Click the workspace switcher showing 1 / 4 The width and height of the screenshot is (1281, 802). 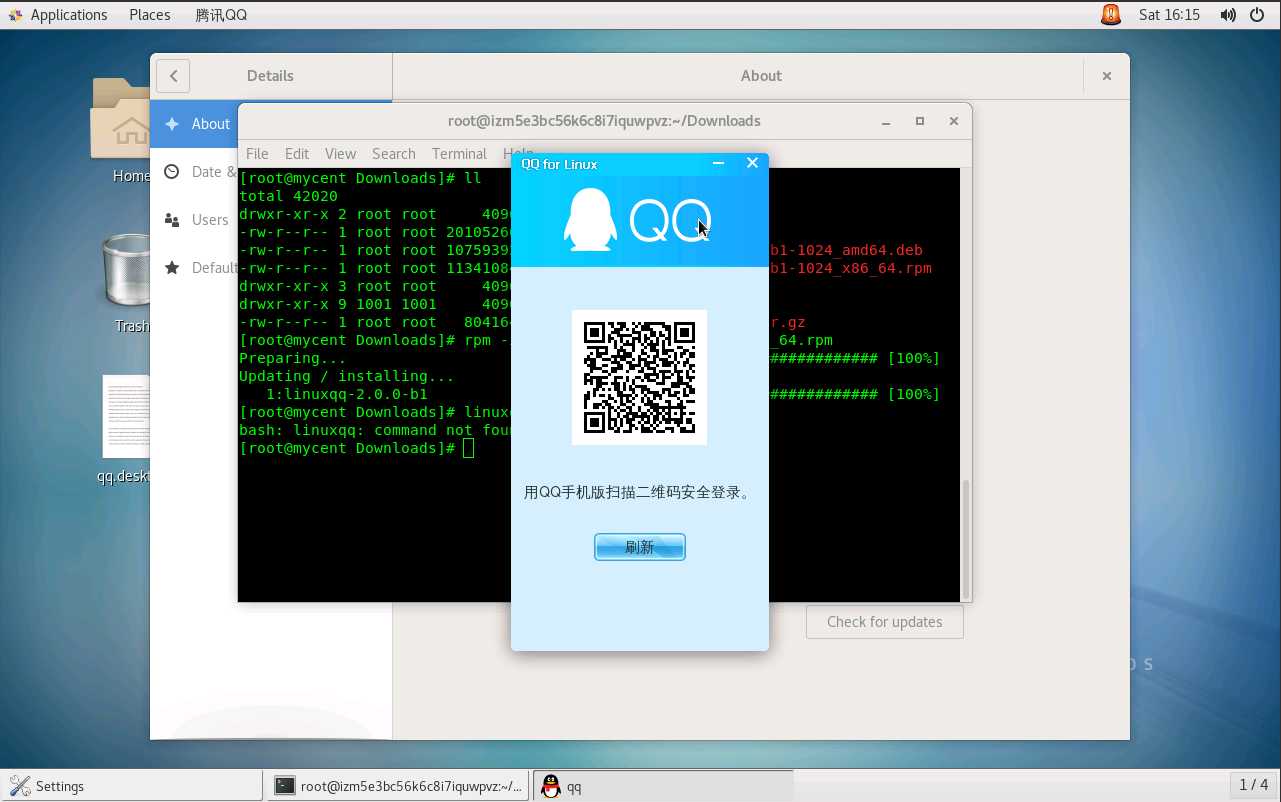[1253, 785]
